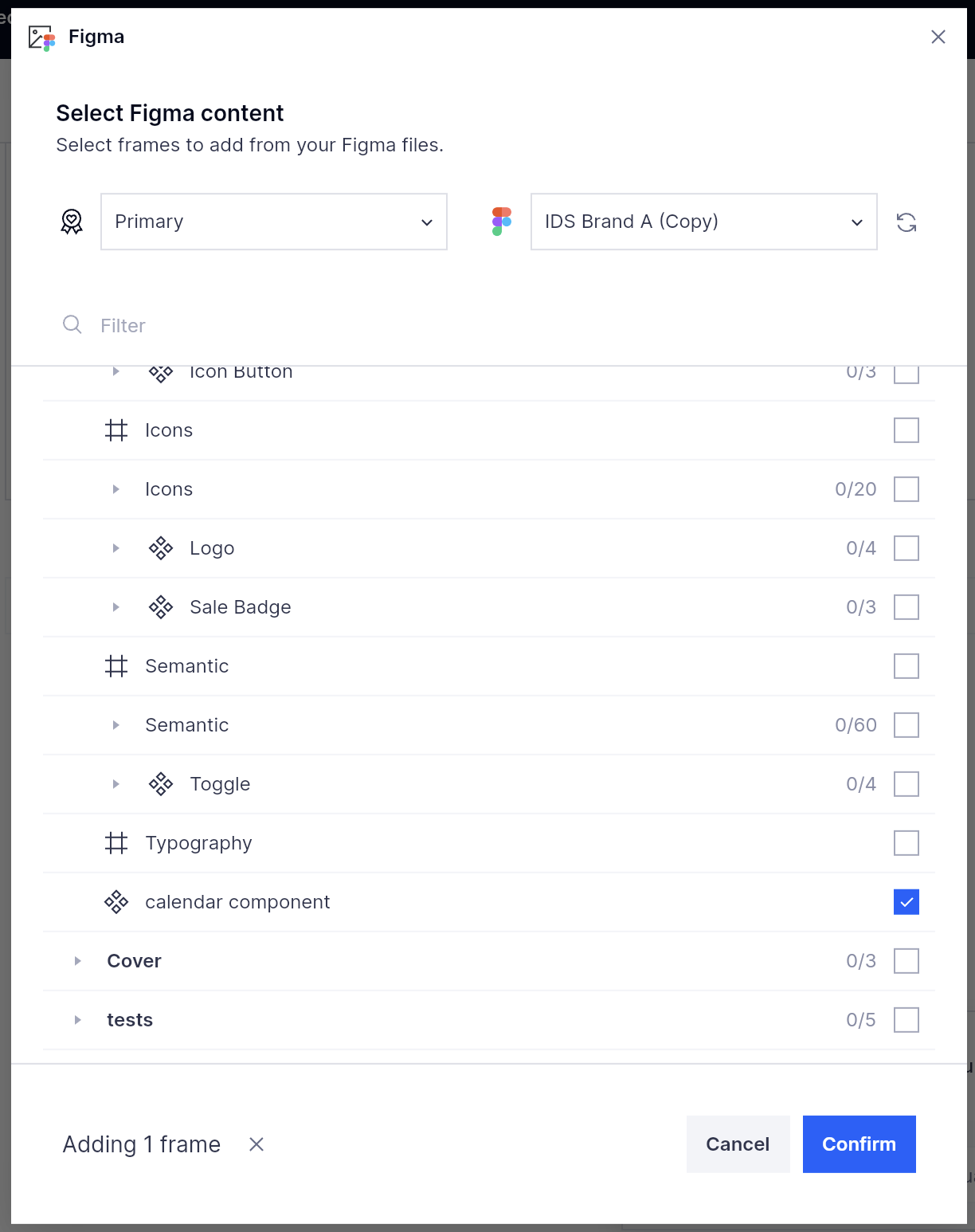Click the Figma logo in the dialog header
This screenshot has height=1232, width=975.
(x=40, y=36)
